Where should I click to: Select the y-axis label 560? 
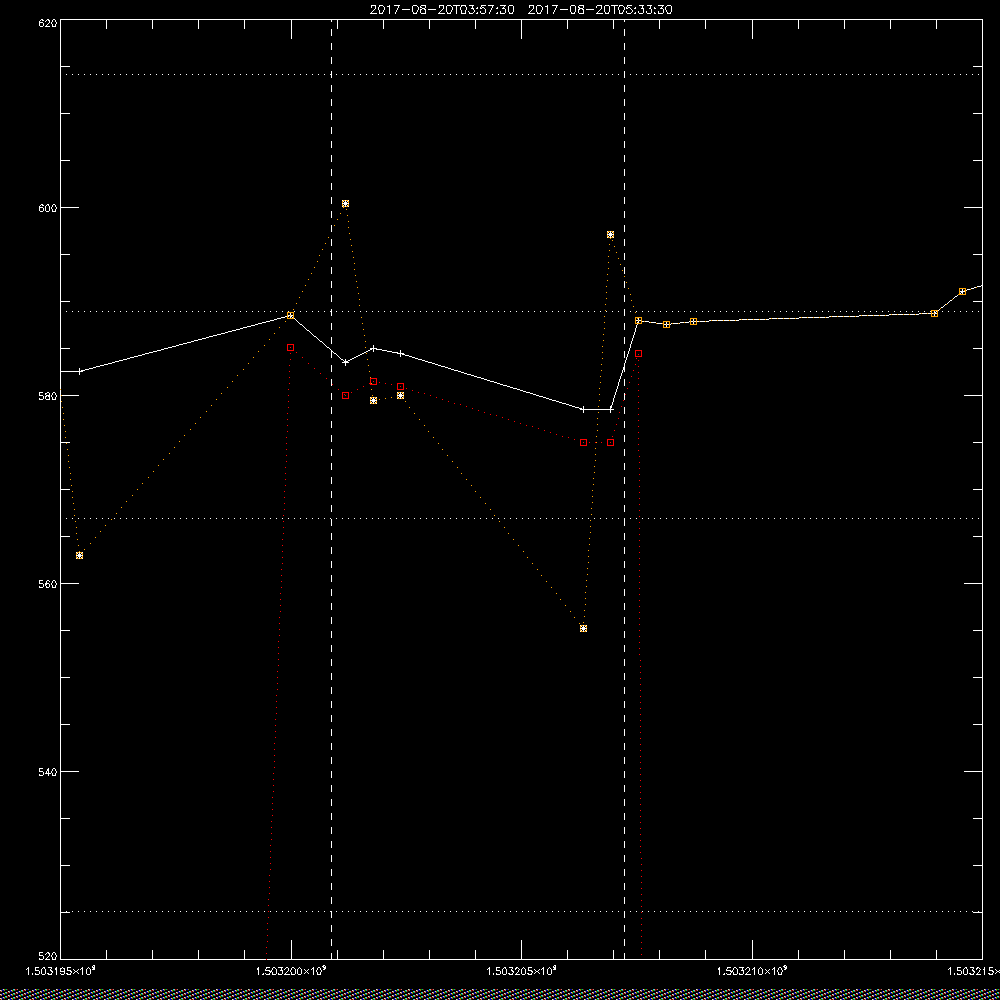pos(48,584)
